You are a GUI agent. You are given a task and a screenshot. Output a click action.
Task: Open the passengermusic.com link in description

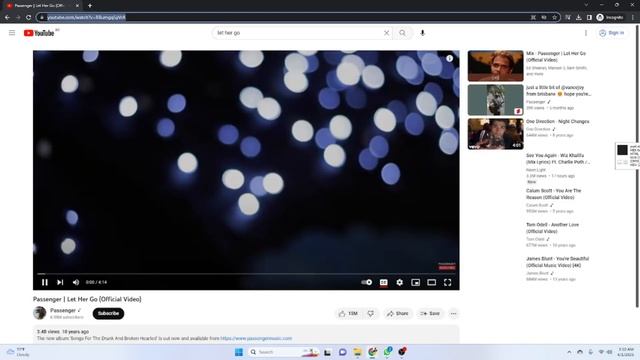pyautogui.click(x=256, y=338)
